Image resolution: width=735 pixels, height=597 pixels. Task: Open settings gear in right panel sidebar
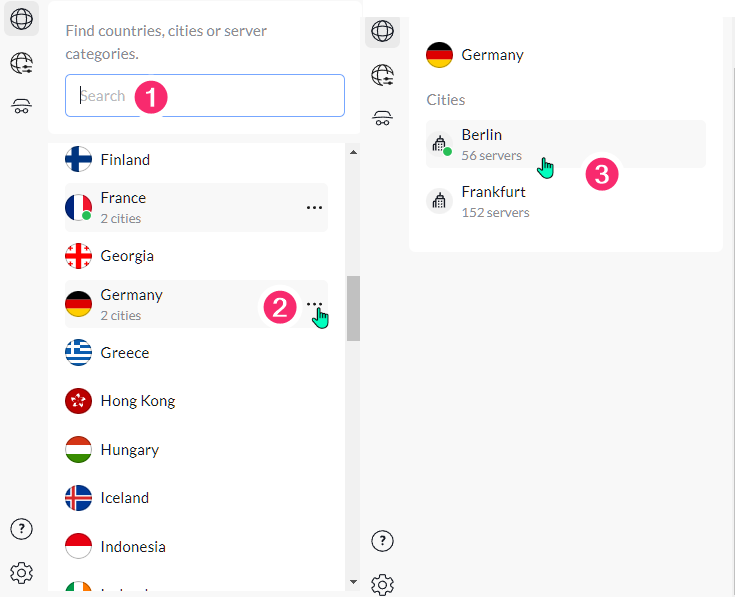click(382, 585)
